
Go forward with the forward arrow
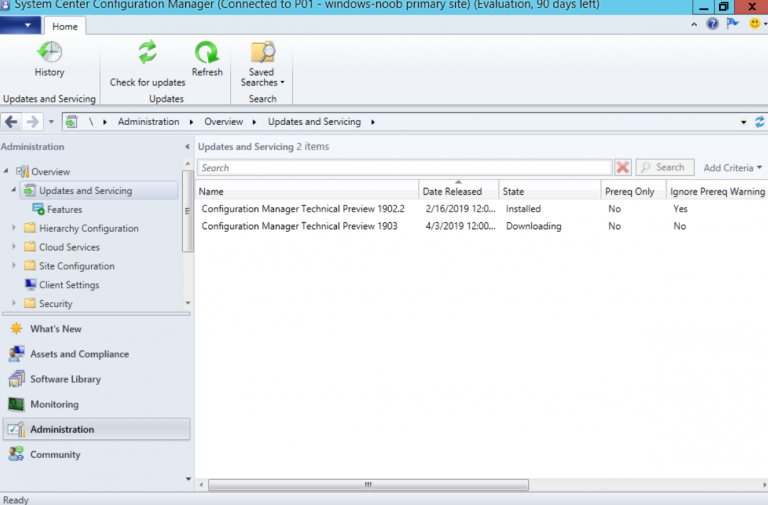32,121
